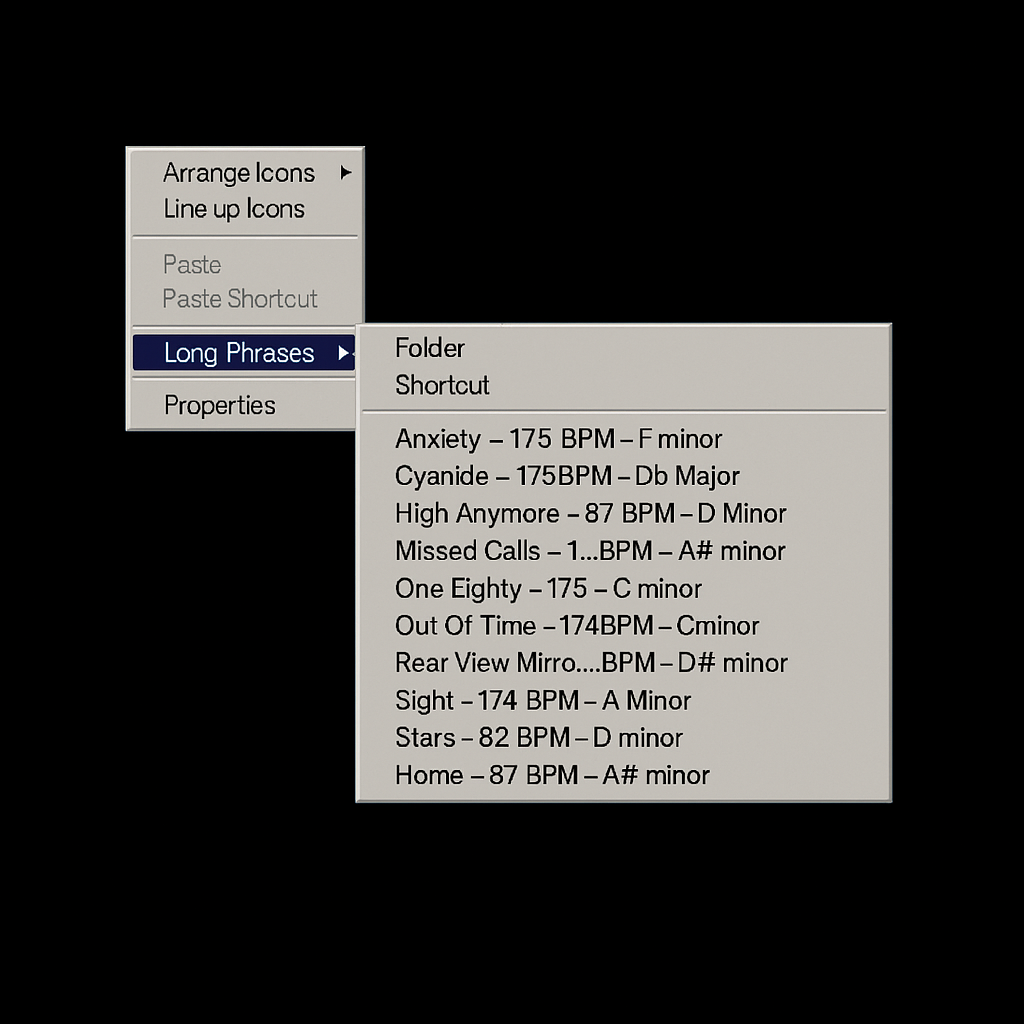The height and width of the screenshot is (1024, 1024).
Task: Pick Anxiety – 175 BPM – F minor
Action: (x=624, y=439)
